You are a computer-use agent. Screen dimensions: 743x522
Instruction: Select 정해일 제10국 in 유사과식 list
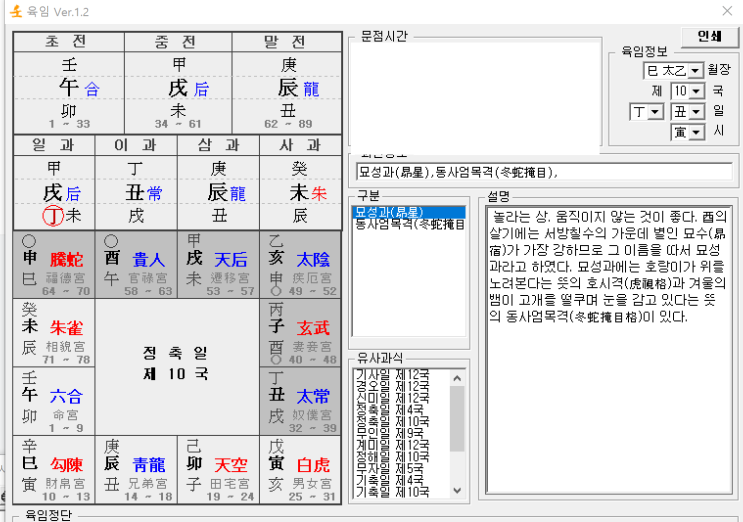392,457
